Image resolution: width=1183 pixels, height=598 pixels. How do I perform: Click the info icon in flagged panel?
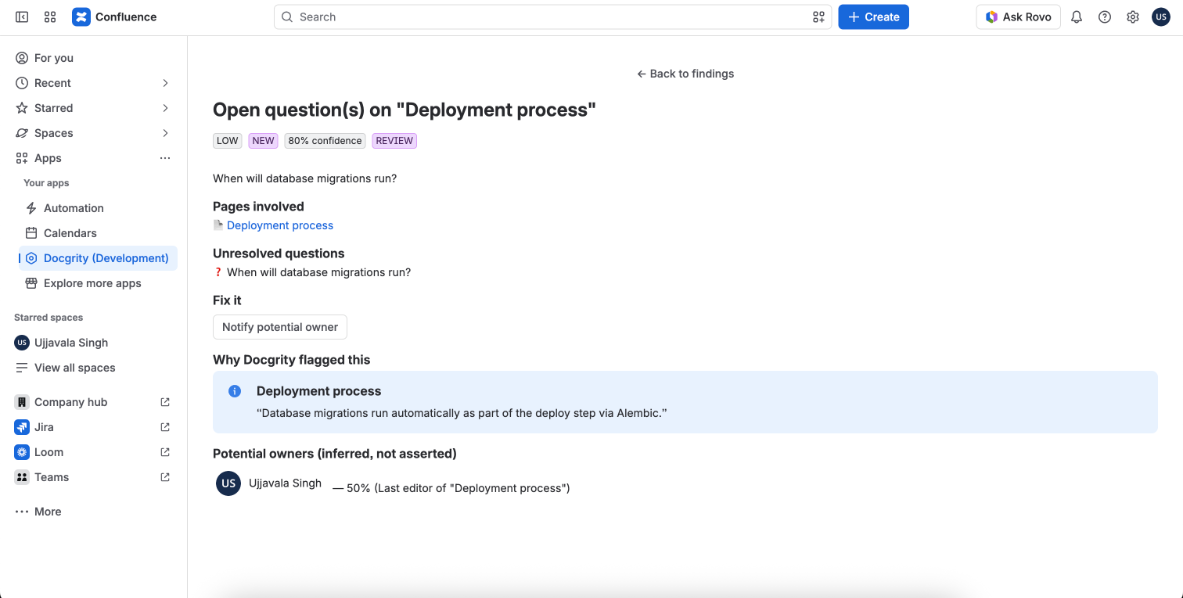[x=235, y=391]
